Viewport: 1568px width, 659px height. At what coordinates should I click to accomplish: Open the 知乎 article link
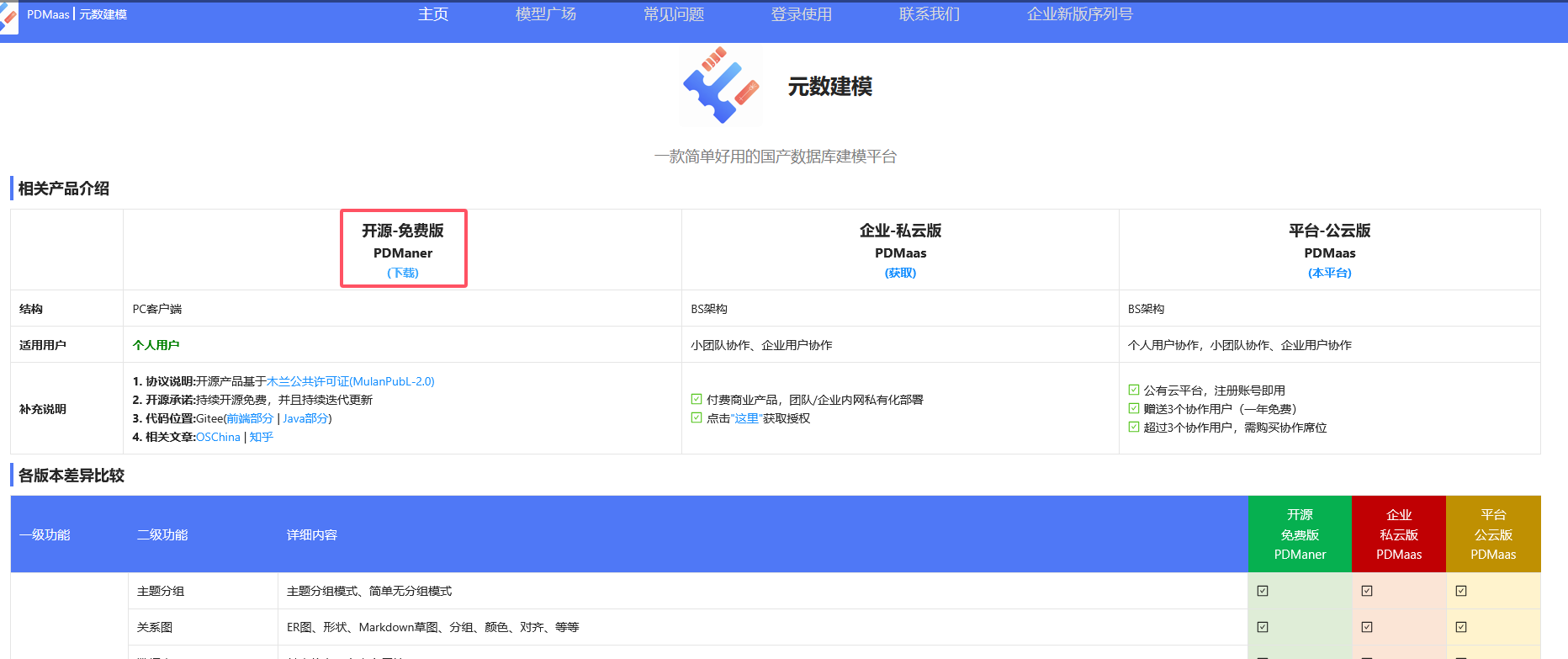tap(262, 437)
